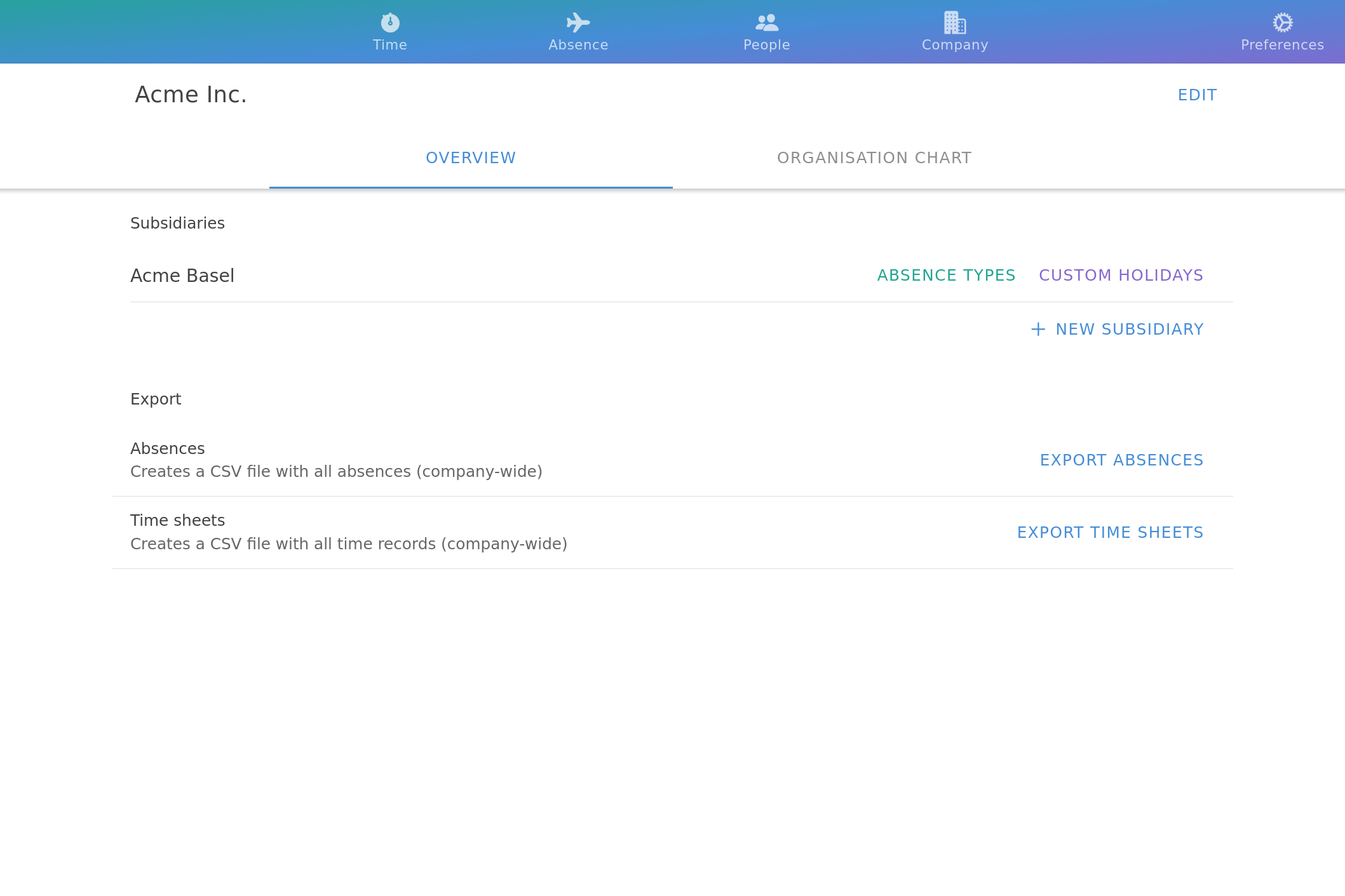
Task: Open the Absence navigation label
Action: click(x=578, y=45)
